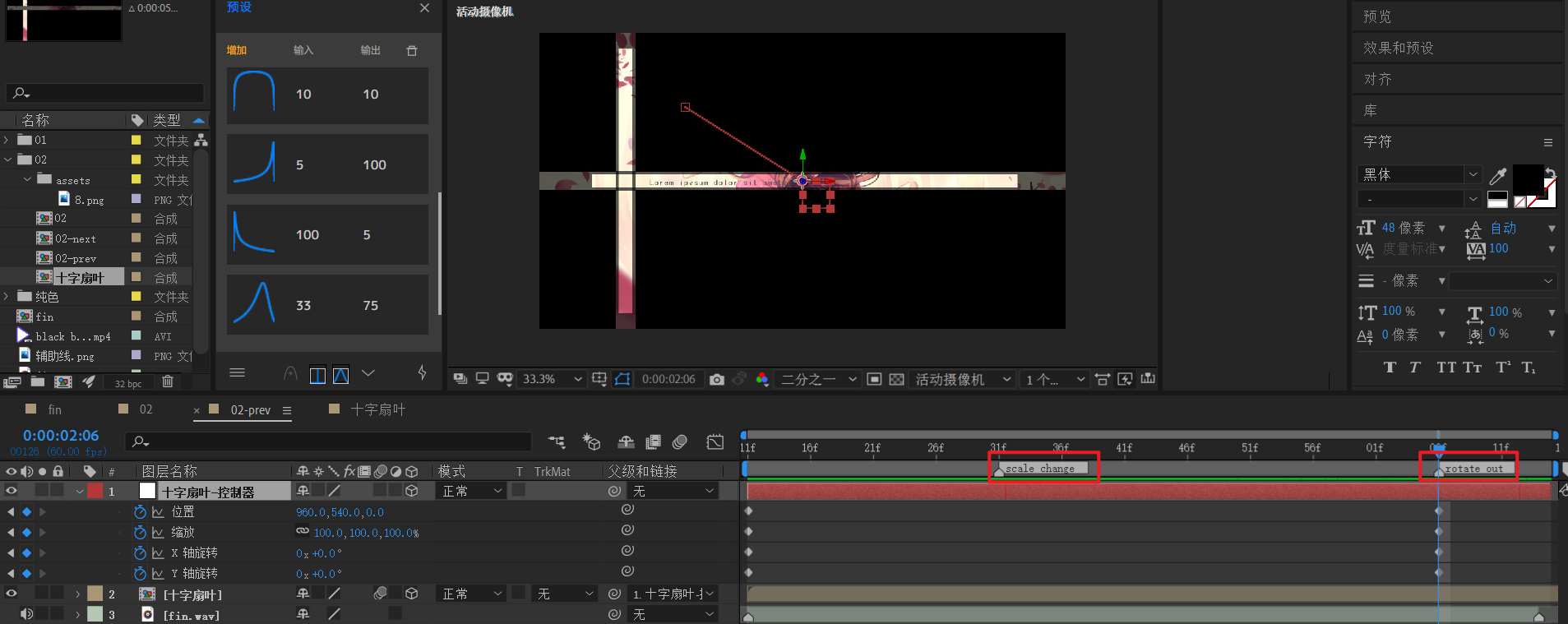
Task: Hide layer 十字扇叶-控制器 with eye toggle
Action: pos(12,491)
